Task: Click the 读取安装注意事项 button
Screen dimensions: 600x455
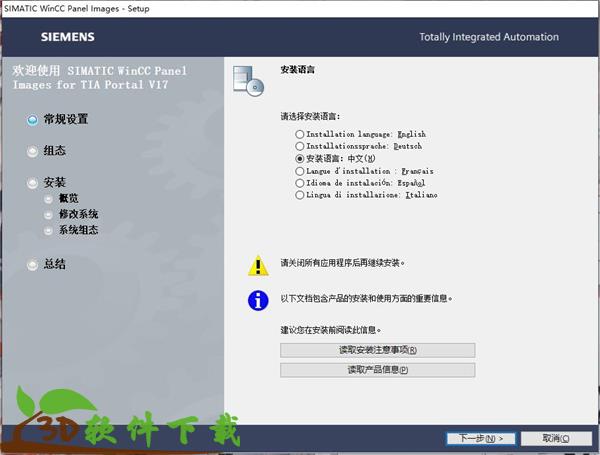Action: point(378,350)
